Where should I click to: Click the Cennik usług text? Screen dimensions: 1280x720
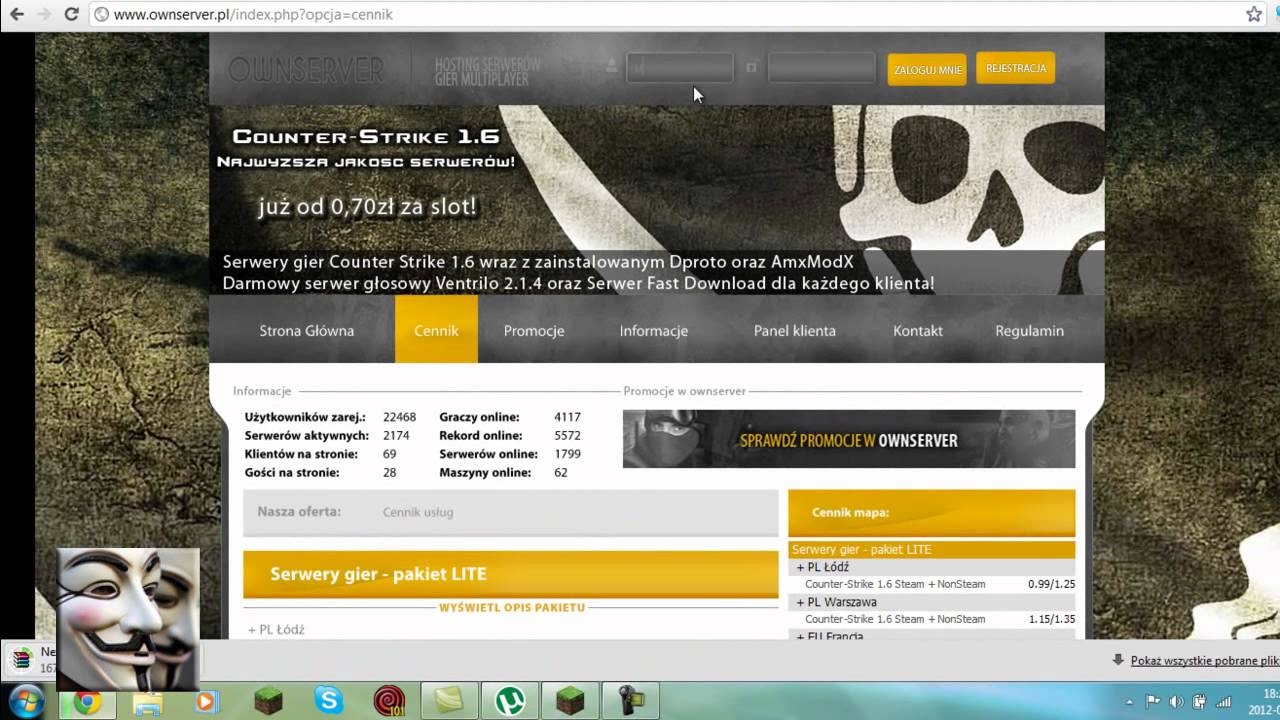[418, 512]
